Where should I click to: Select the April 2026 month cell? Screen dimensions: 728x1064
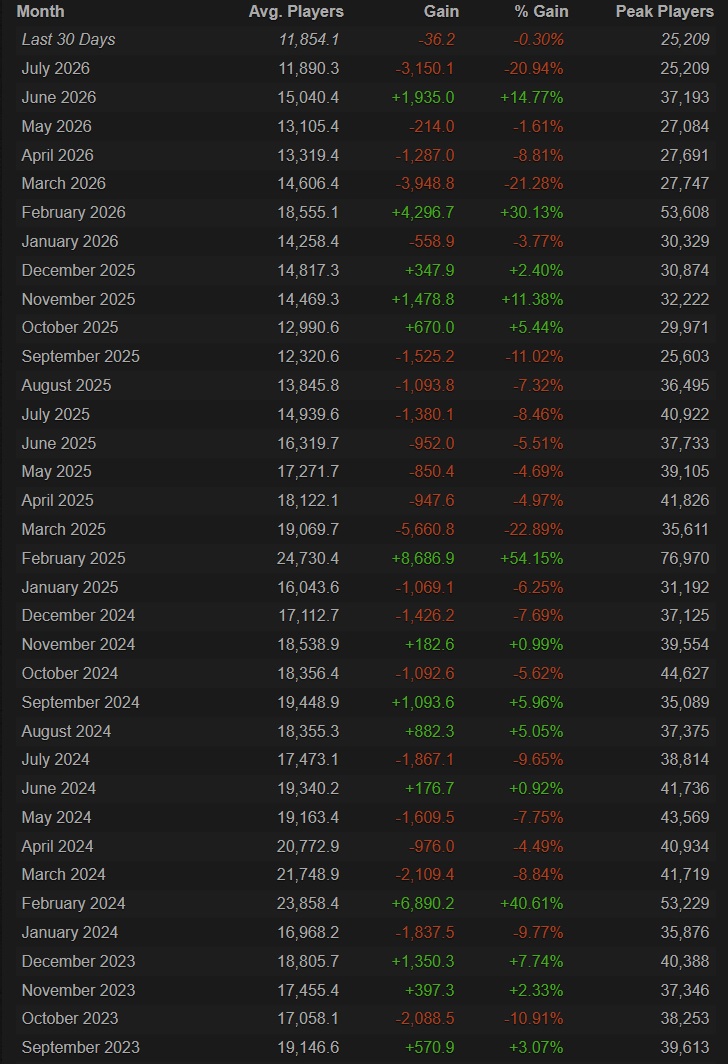pyautogui.click(x=57, y=155)
